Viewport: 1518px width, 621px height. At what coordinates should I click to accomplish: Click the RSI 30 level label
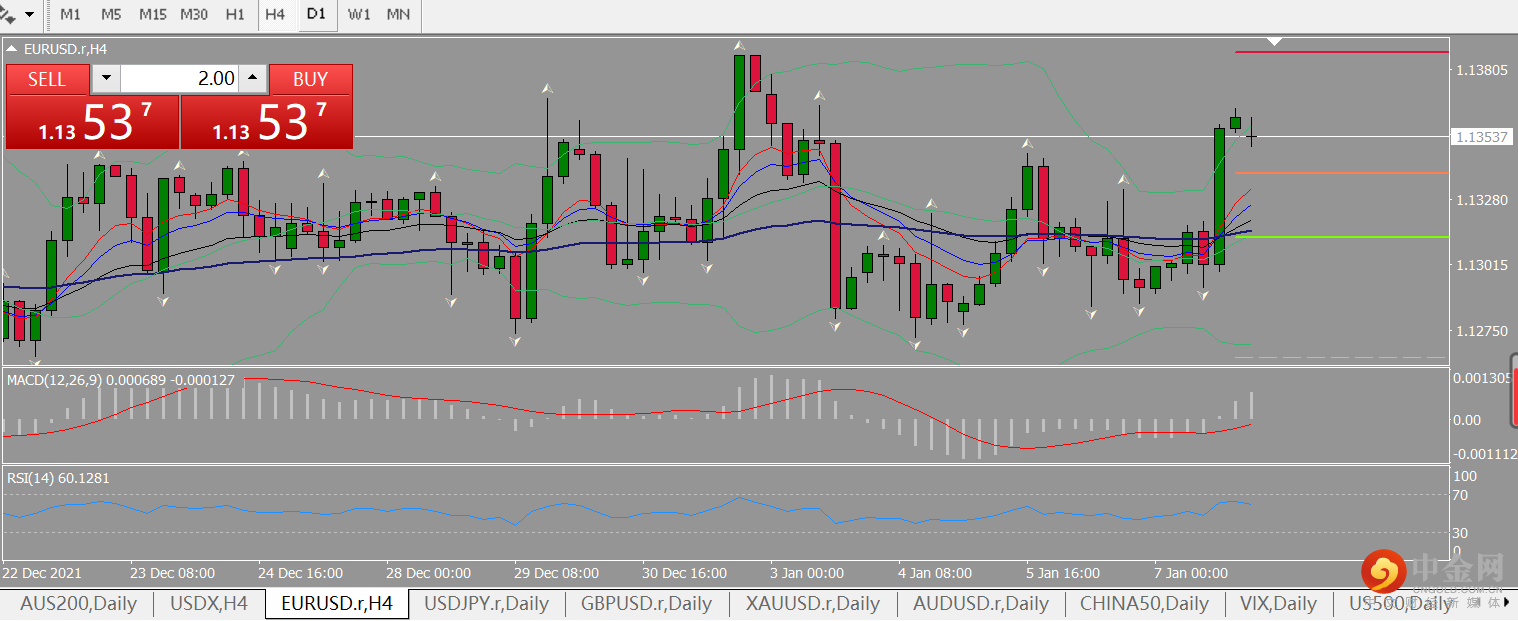[1459, 533]
